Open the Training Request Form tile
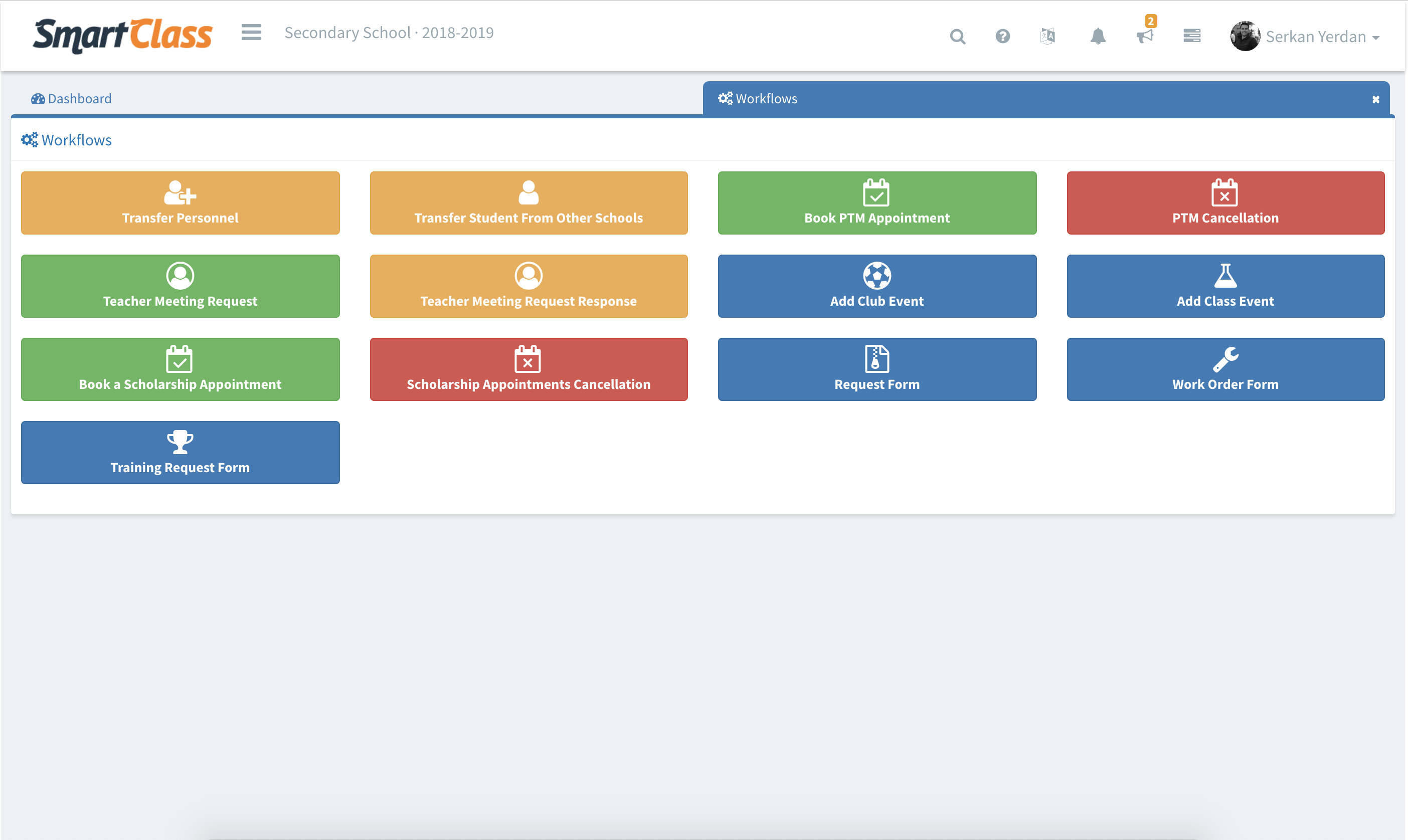This screenshot has height=840, width=1408. [180, 452]
